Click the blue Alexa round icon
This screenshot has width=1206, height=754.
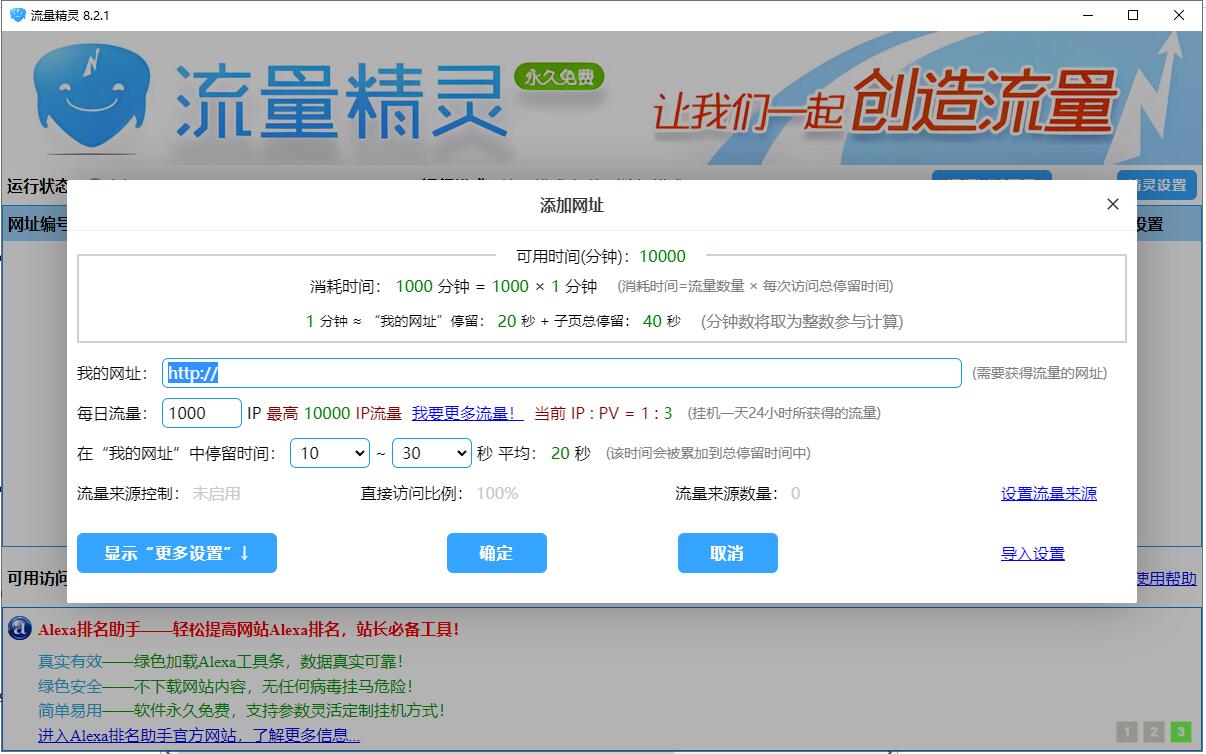point(19,628)
